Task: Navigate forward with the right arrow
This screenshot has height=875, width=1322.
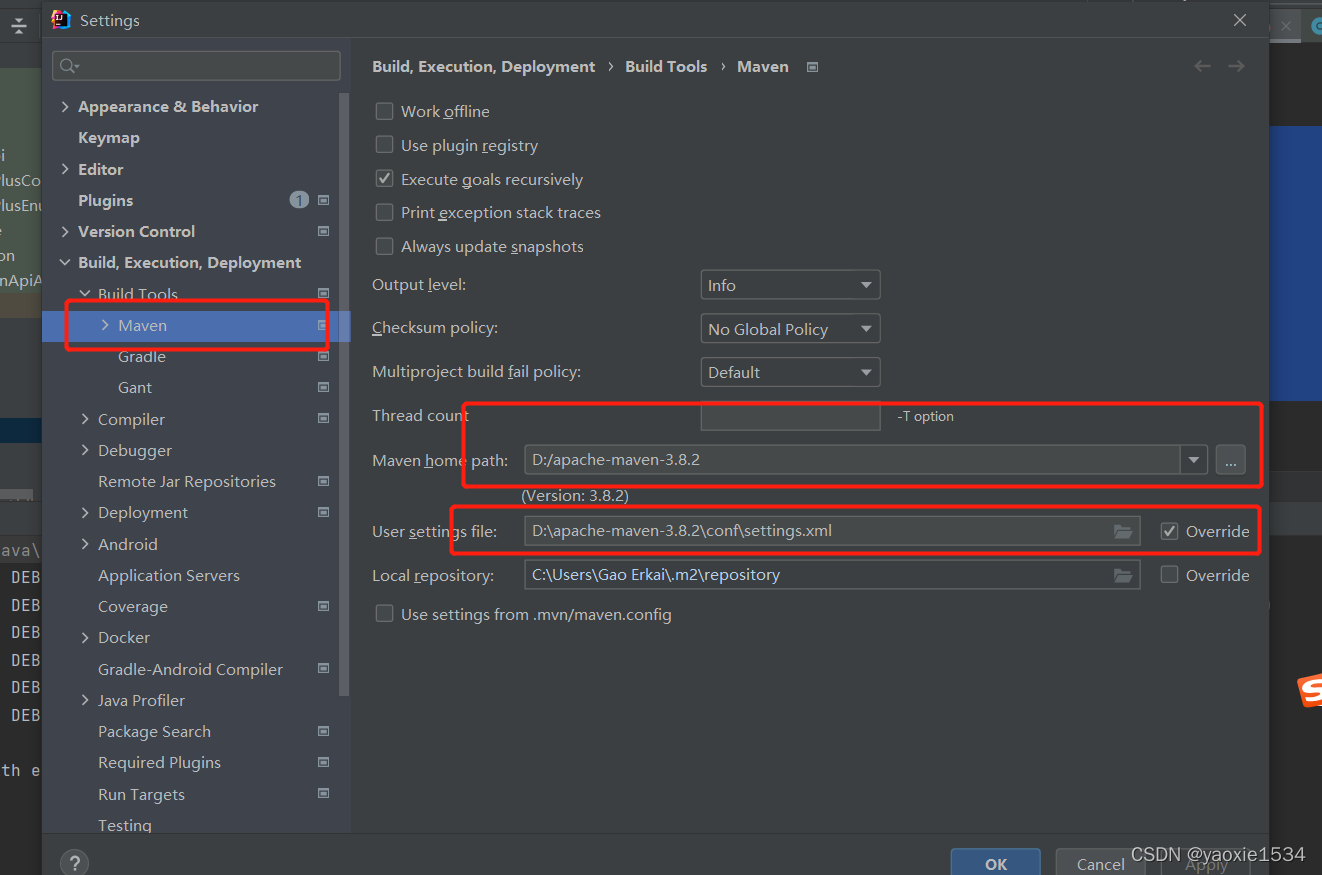Action: (x=1236, y=66)
